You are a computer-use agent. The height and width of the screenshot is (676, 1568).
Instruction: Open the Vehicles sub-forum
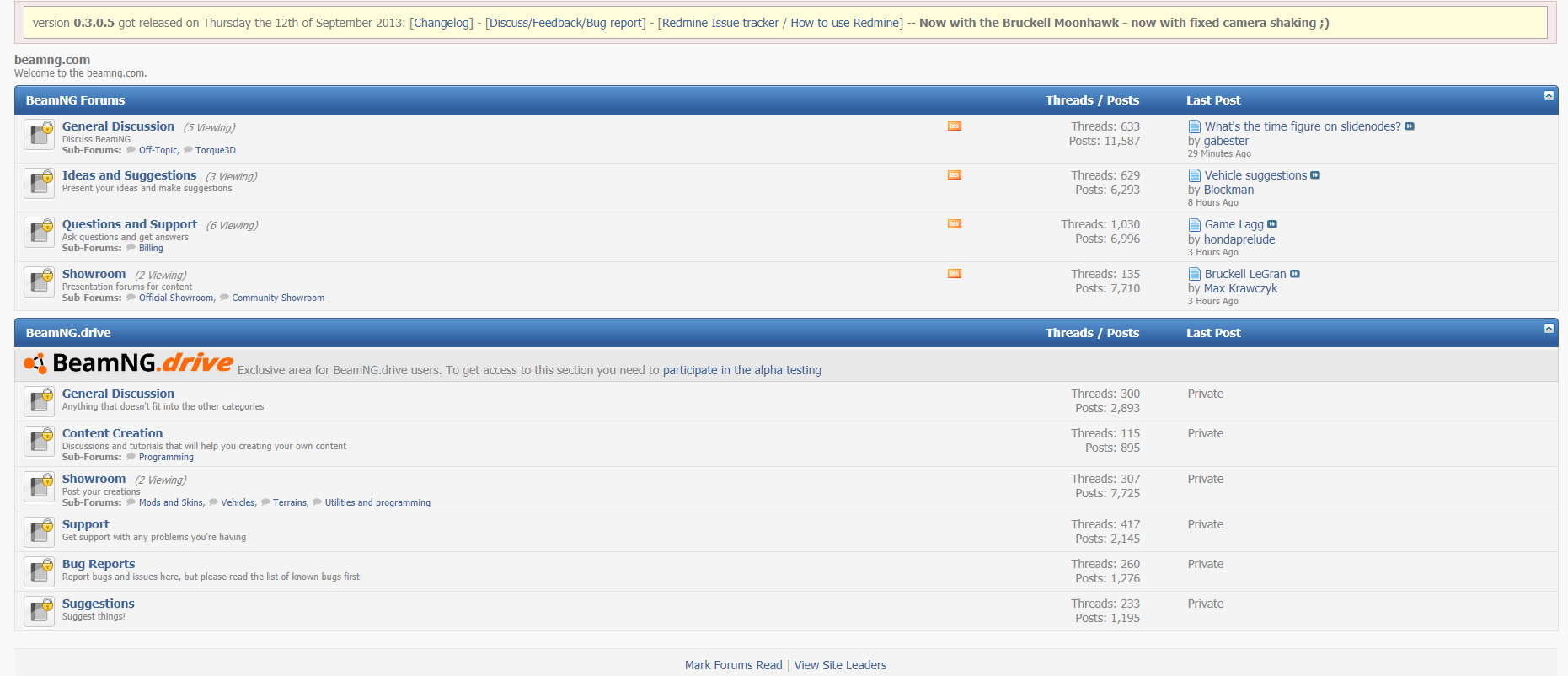(238, 502)
